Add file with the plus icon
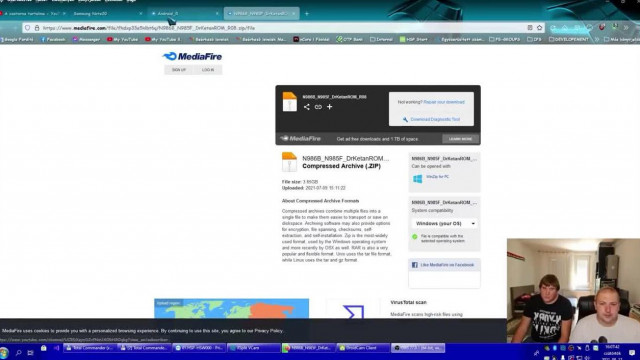Viewport: 640px width, 360px height. tap(329, 107)
